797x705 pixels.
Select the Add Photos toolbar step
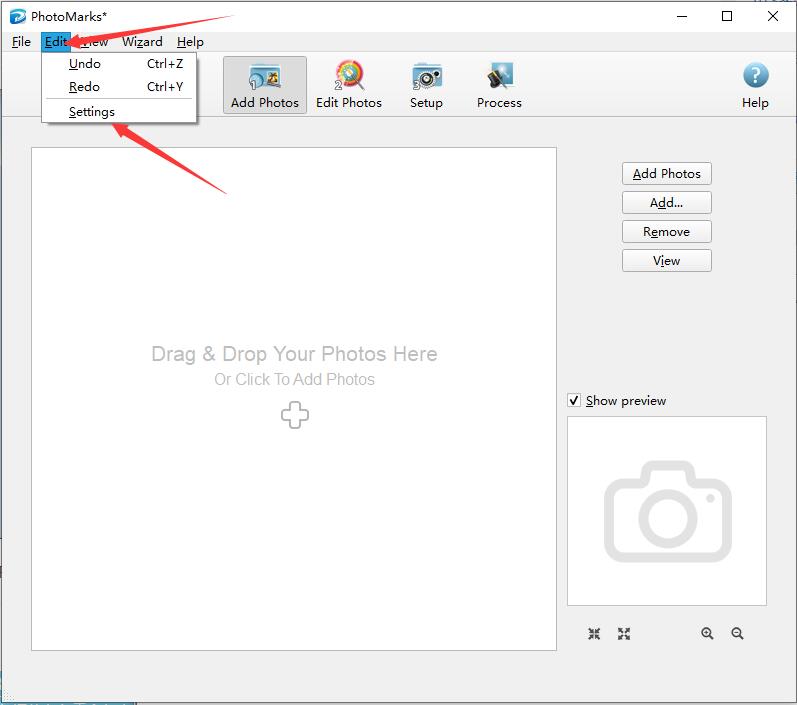click(x=265, y=85)
